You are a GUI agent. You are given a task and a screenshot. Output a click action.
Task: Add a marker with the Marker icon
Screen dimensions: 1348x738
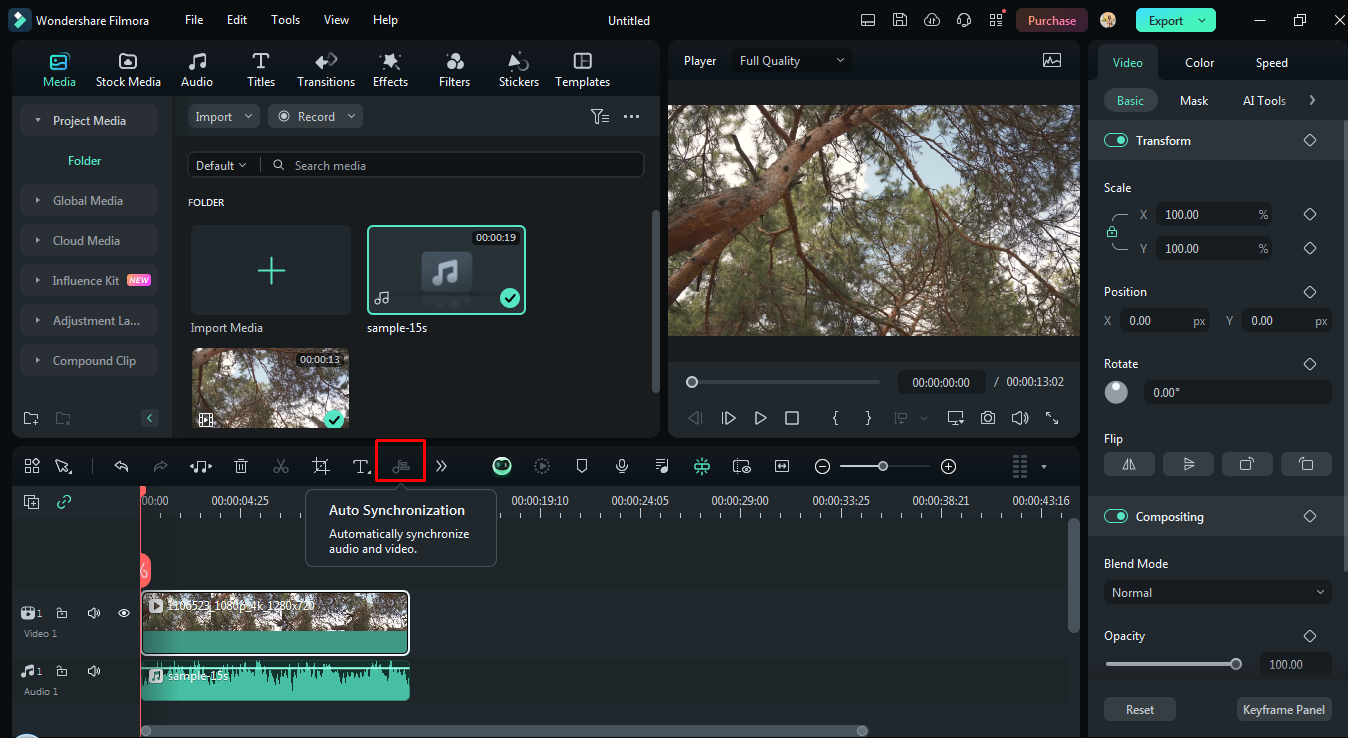pyautogui.click(x=582, y=466)
